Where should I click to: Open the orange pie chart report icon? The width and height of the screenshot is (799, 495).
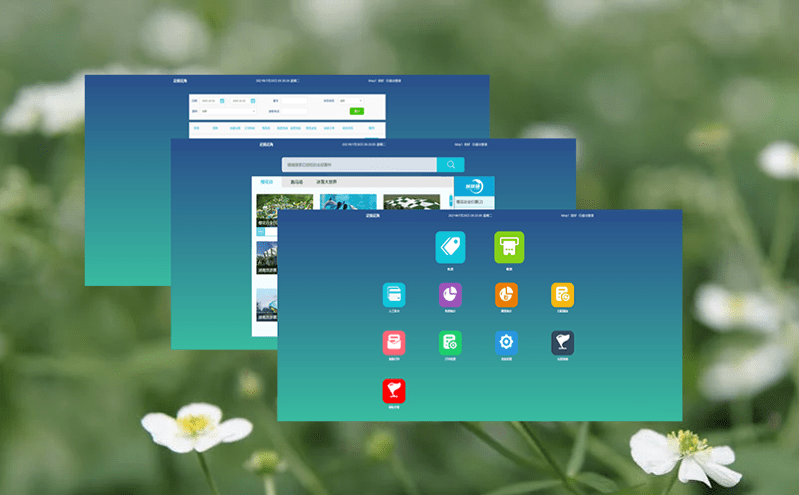[506, 295]
